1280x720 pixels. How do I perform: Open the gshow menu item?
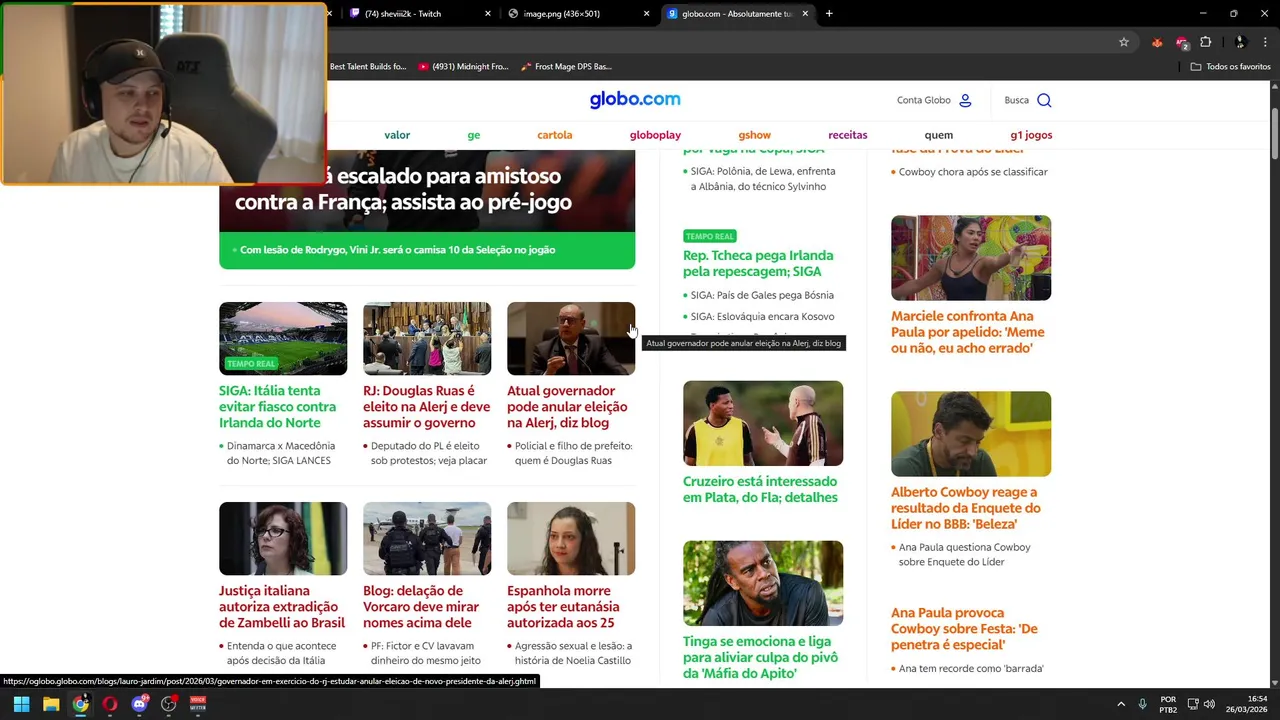(755, 135)
